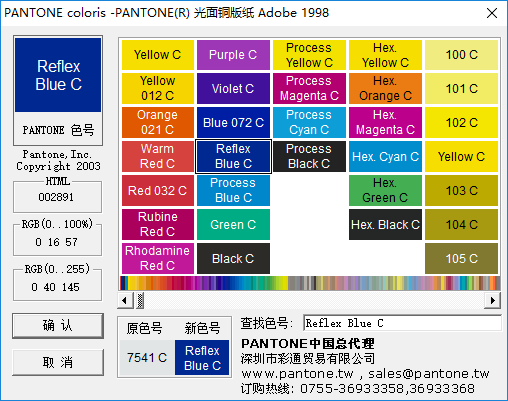The height and width of the screenshot is (401, 508).
Task: Click the right scroll arrow of swatch scrollbar
Action: coord(492,301)
